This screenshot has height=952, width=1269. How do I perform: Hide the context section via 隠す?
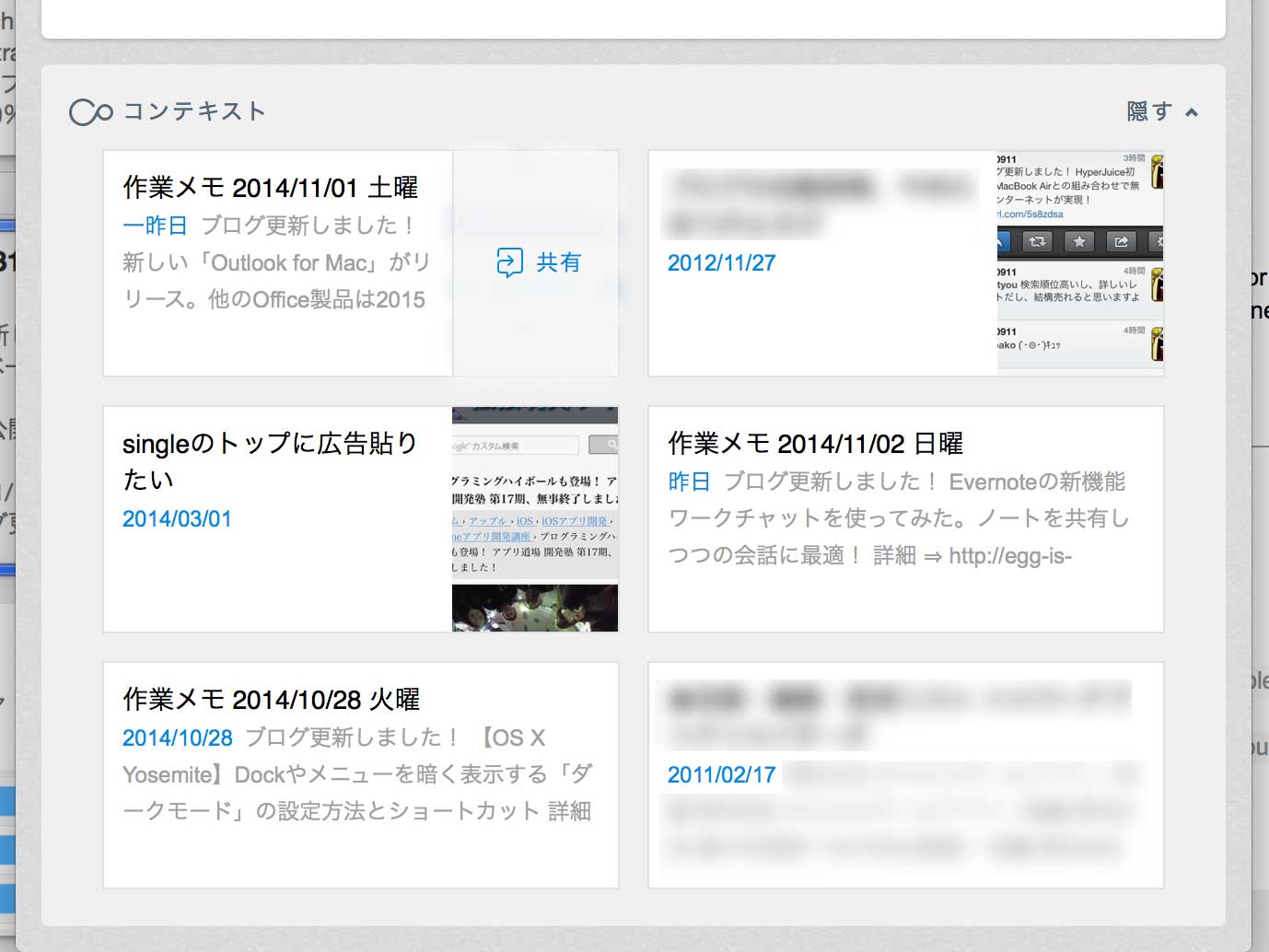(x=1149, y=111)
